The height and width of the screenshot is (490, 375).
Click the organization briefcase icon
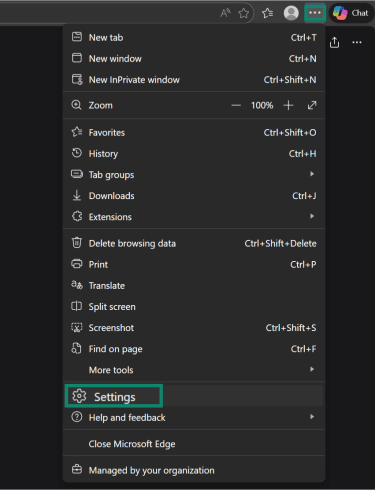[77, 469]
